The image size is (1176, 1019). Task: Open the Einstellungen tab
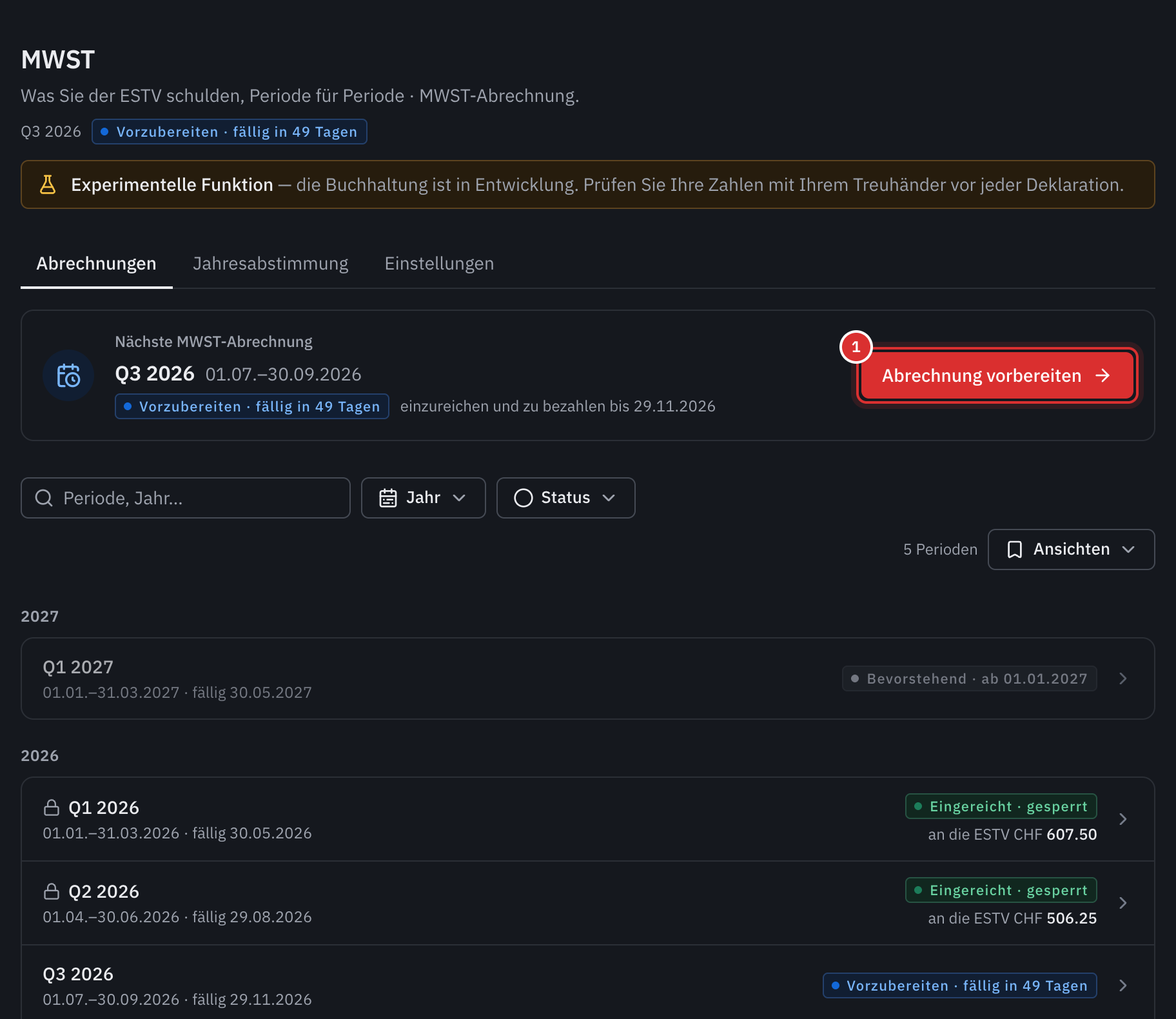439,264
